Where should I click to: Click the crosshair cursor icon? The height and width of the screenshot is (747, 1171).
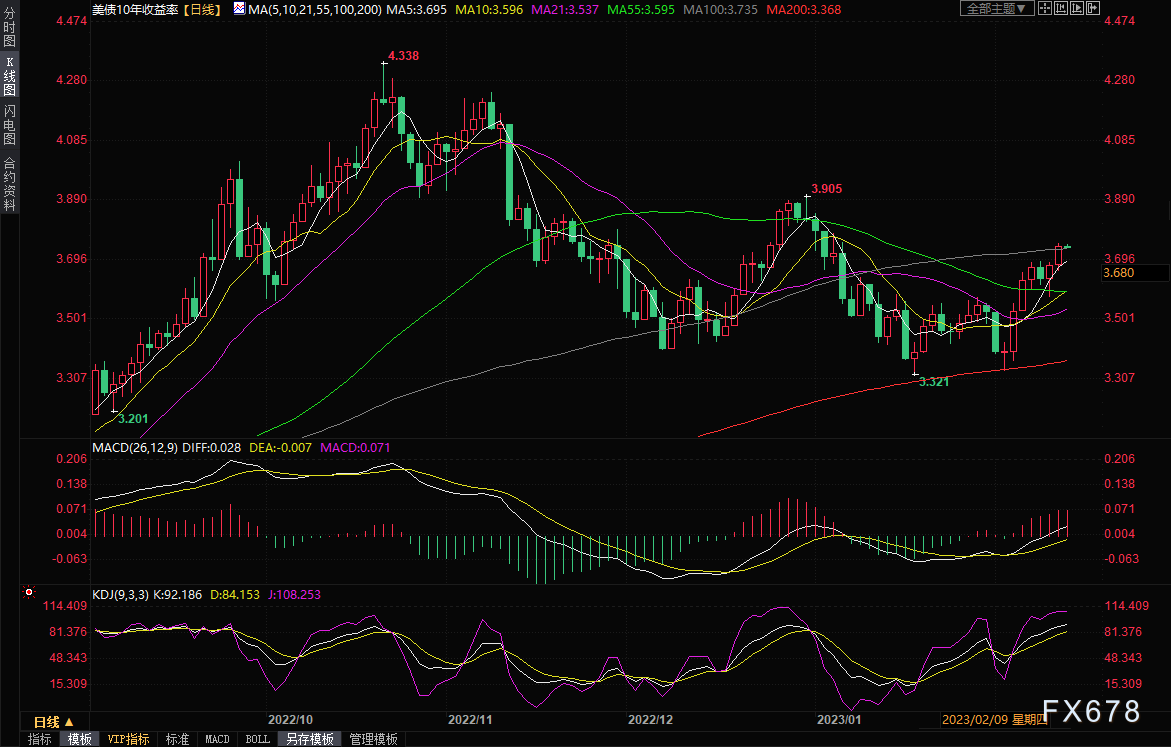(1045, 8)
